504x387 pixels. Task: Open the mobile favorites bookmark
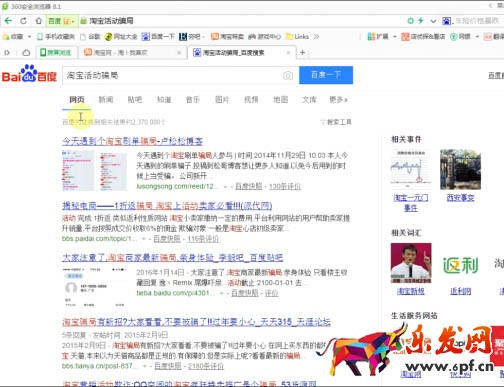56,37
